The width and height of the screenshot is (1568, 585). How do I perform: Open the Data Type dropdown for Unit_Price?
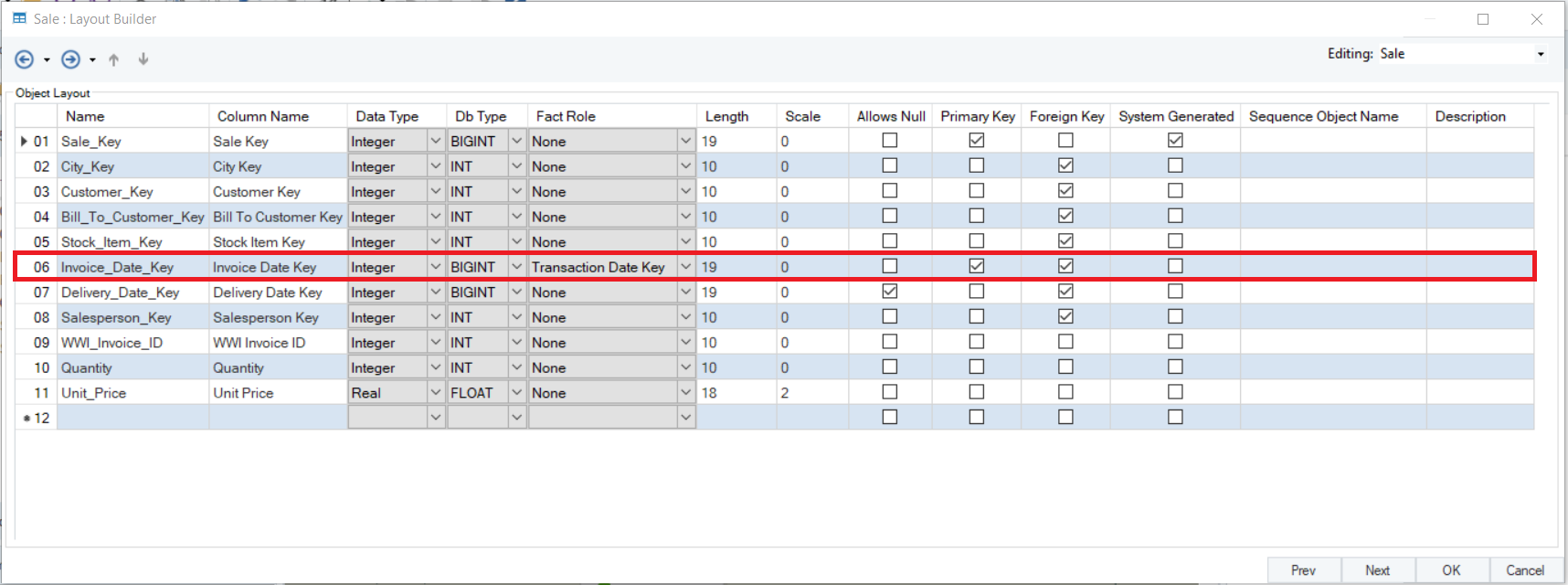point(435,392)
